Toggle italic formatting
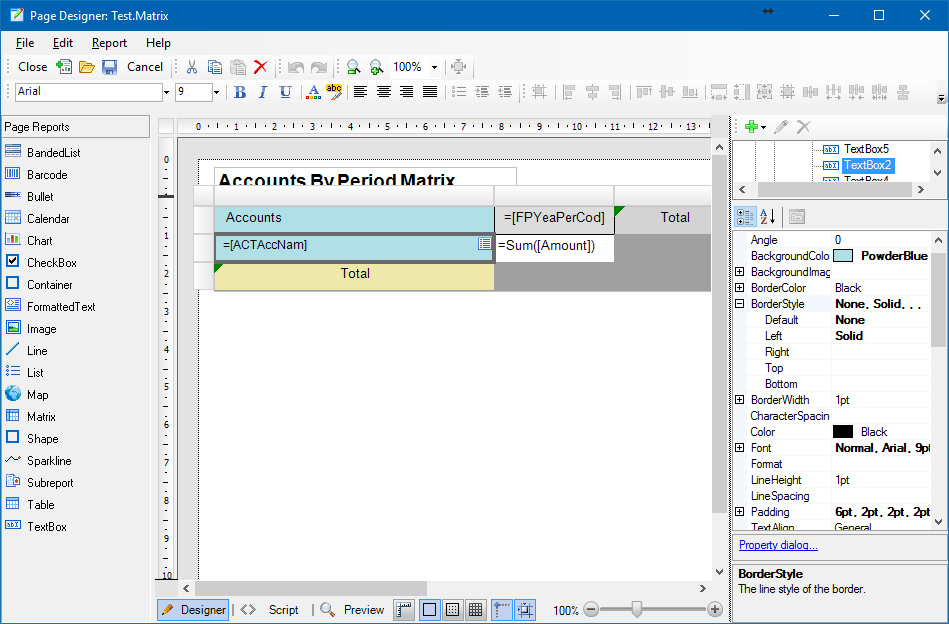This screenshot has width=949, height=624. pyautogui.click(x=263, y=92)
